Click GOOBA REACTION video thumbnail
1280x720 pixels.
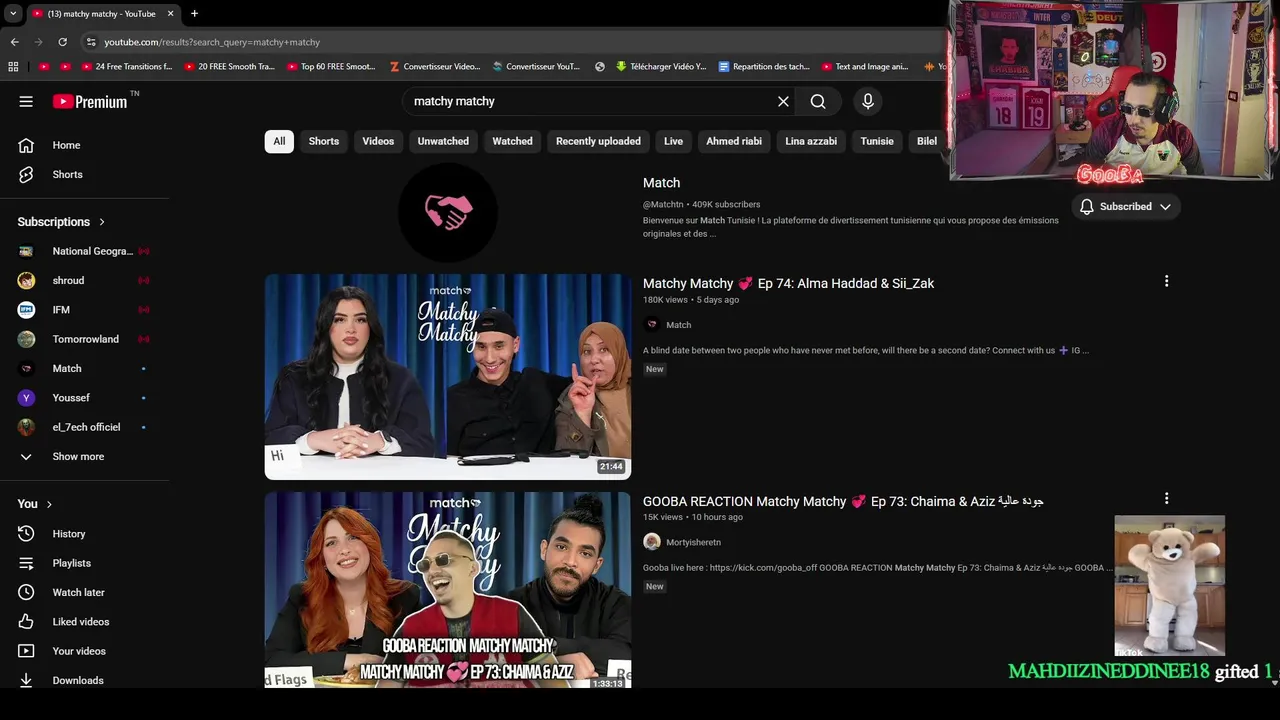[x=448, y=589]
